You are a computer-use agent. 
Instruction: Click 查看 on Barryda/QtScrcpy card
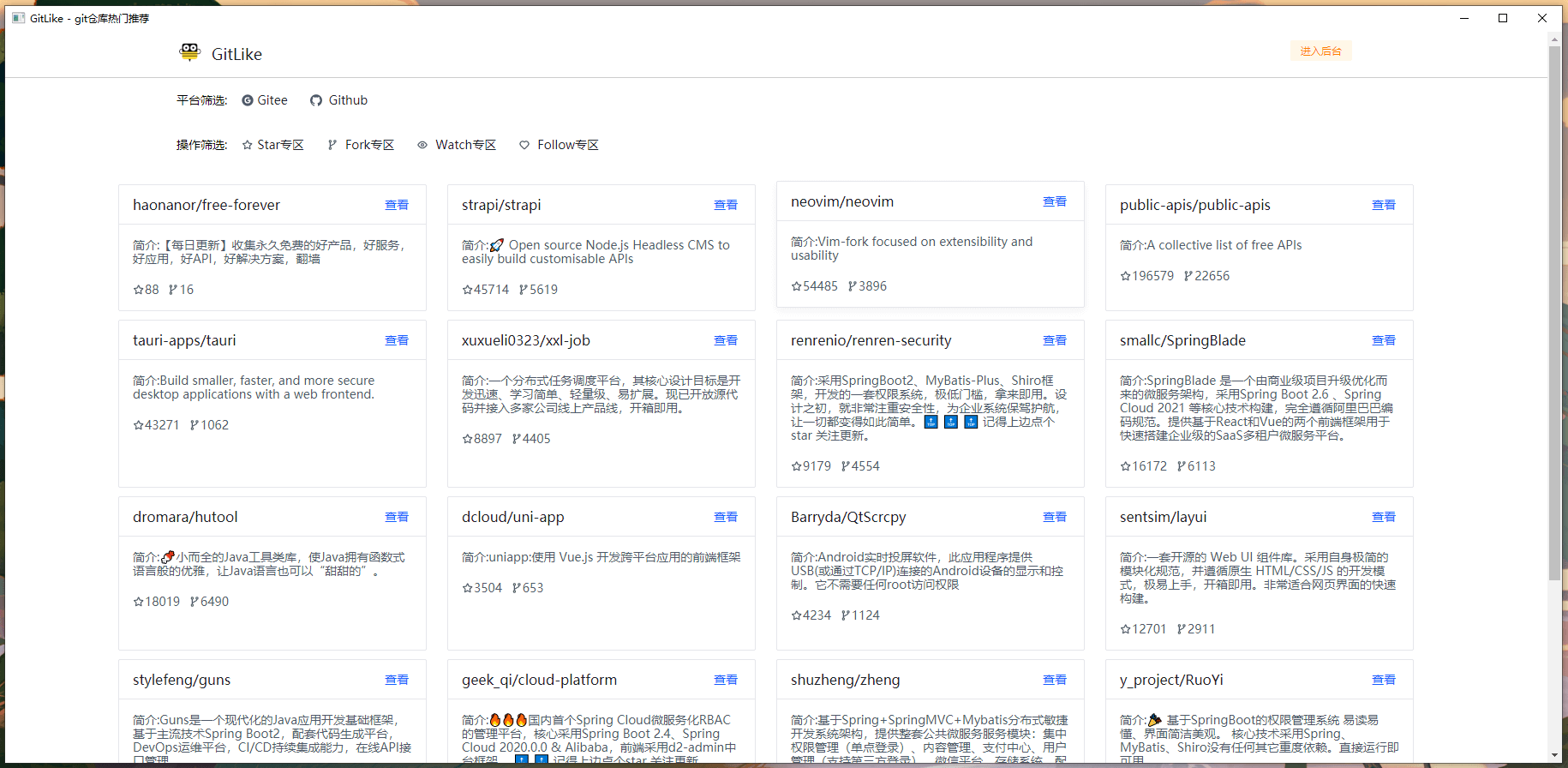click(x=1055, y=517)
